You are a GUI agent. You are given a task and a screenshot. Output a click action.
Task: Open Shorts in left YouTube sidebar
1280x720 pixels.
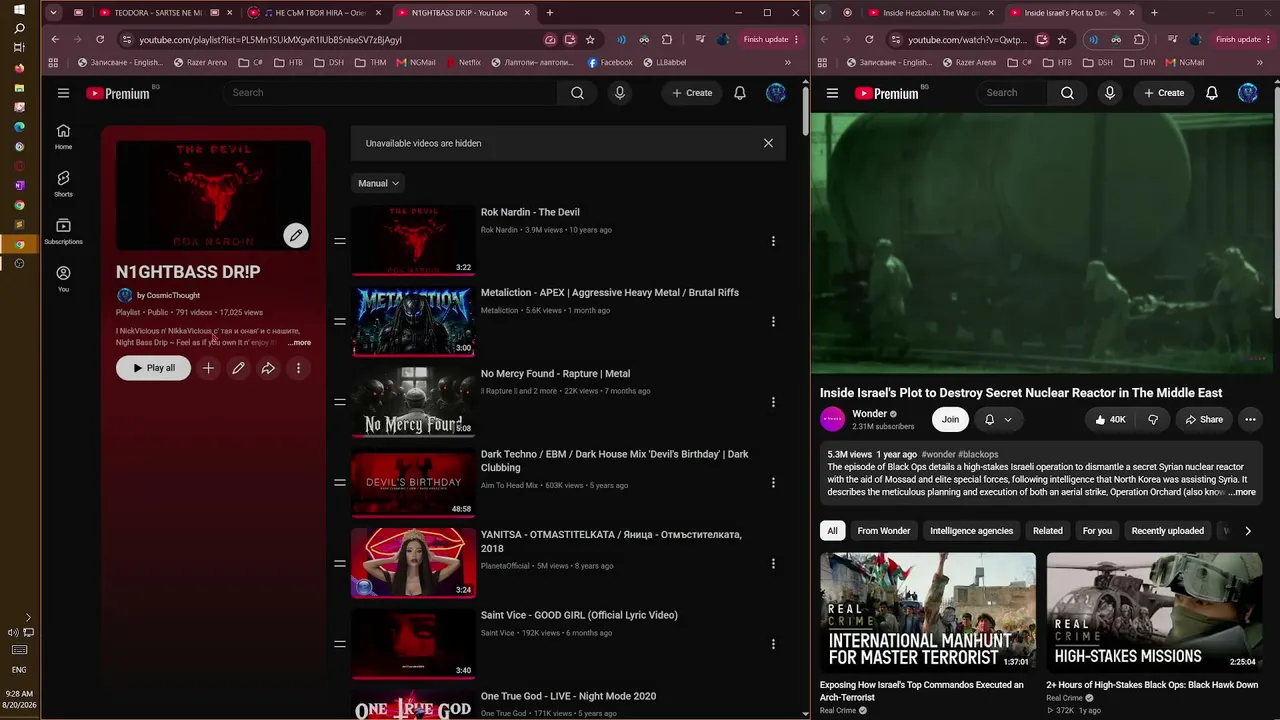63,184
